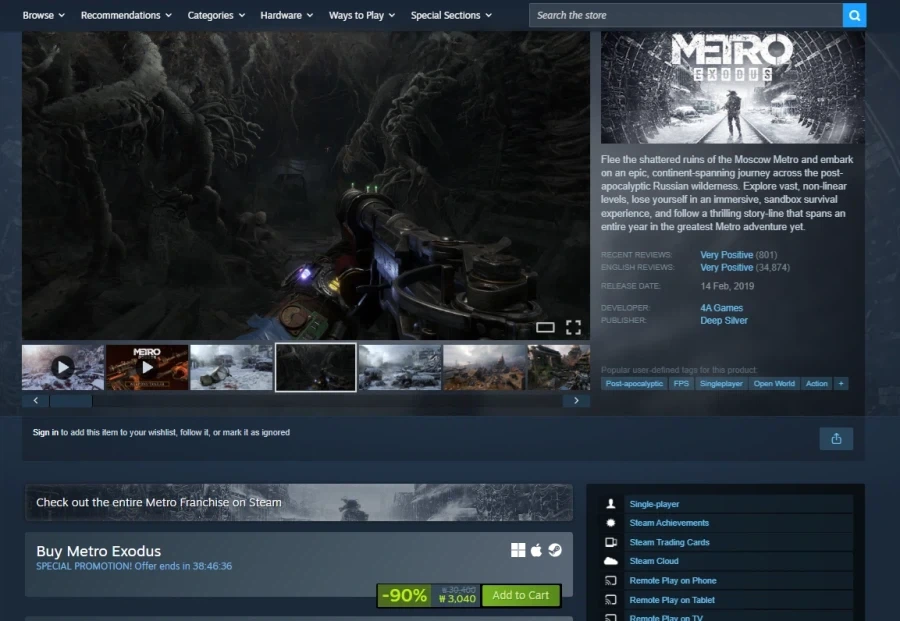Select the last partially visible screenshot thumbnail

click(x=558, y=367)
